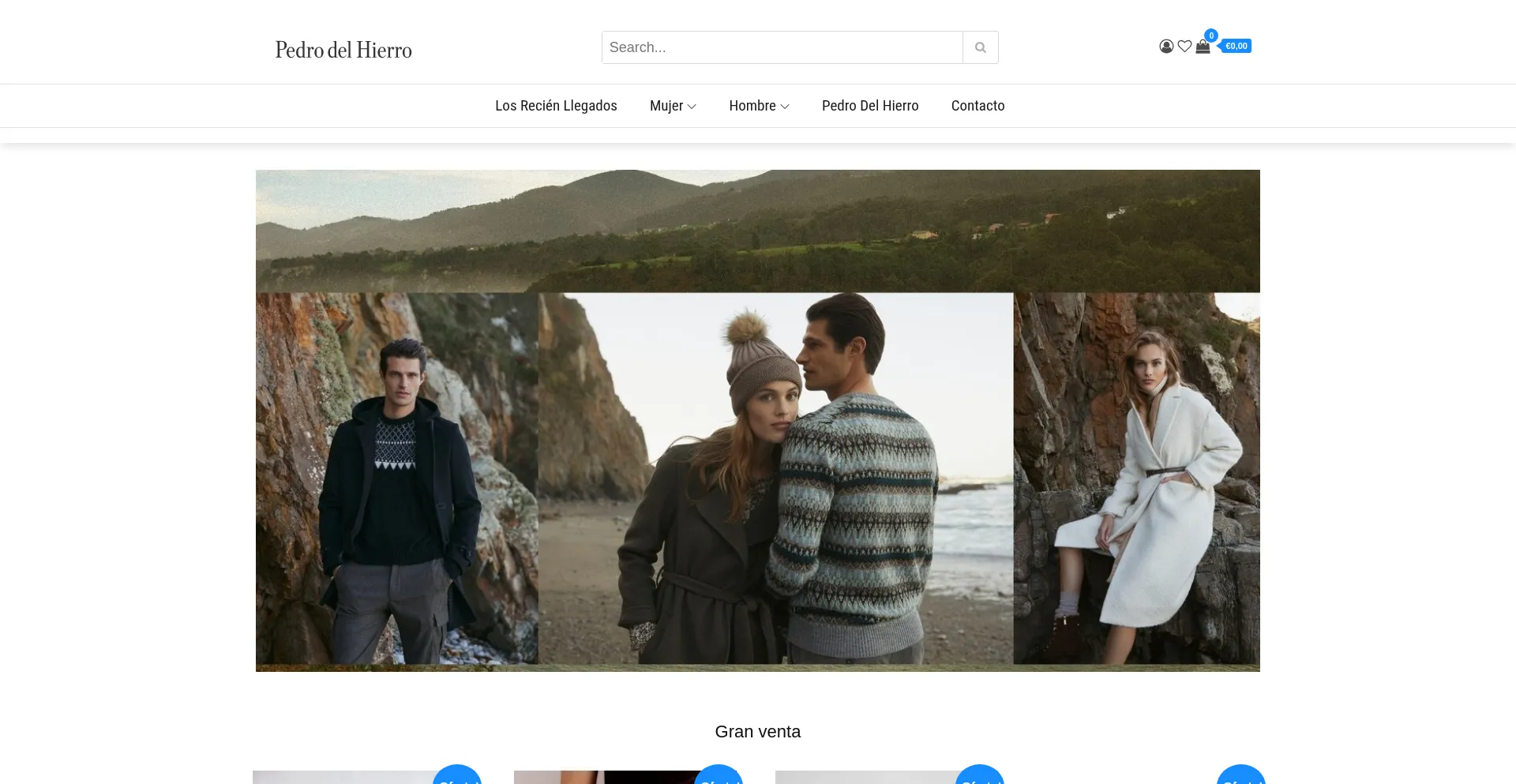Viewport: 1516px width, 784px height.
Task: Click the second product's blue sale badge
Action: point(719,775)
